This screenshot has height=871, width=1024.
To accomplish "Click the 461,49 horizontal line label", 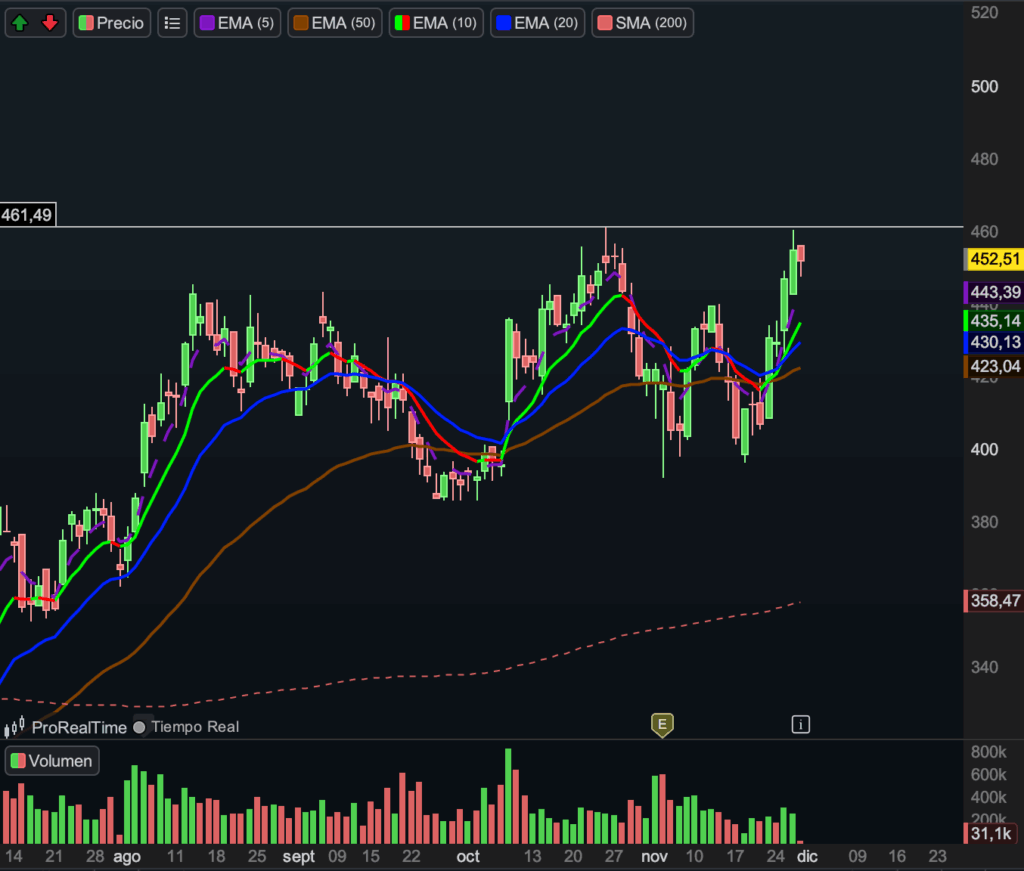I will tap(28, 214).
